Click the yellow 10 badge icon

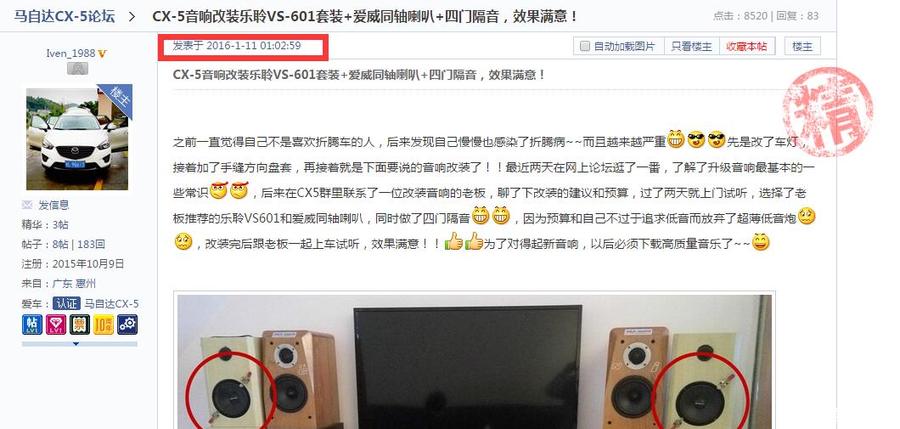103,324
